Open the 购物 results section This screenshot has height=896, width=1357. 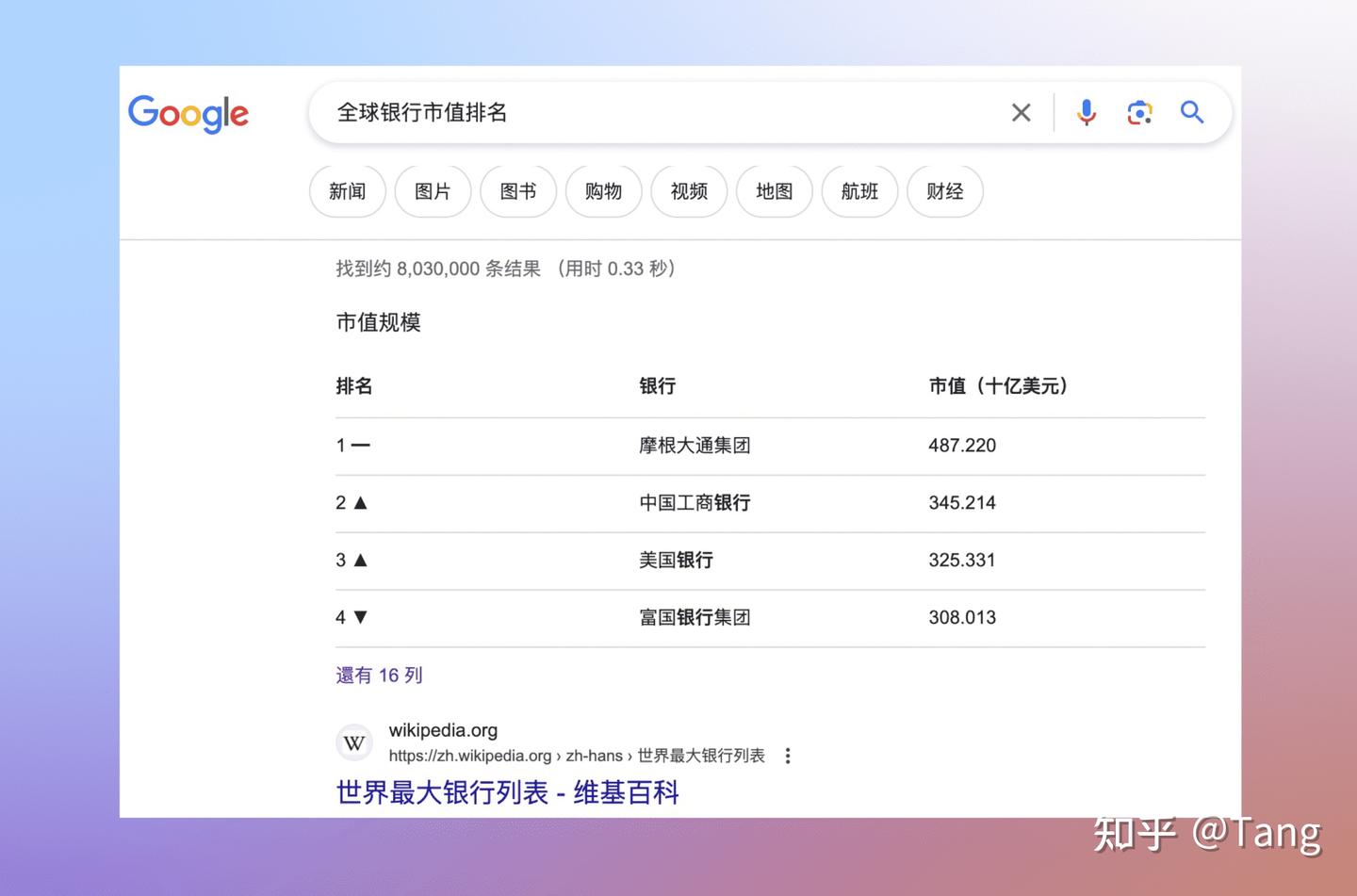pos(603,191)
